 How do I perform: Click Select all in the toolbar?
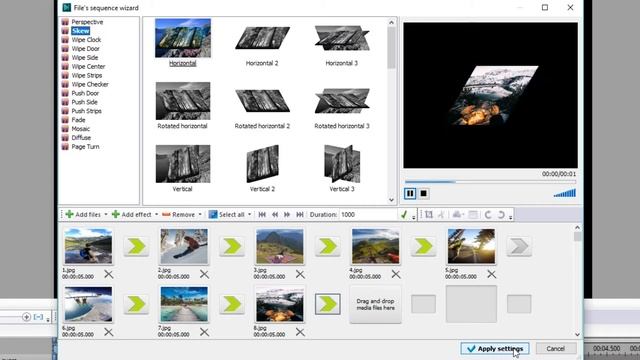(x=227, y=215)
